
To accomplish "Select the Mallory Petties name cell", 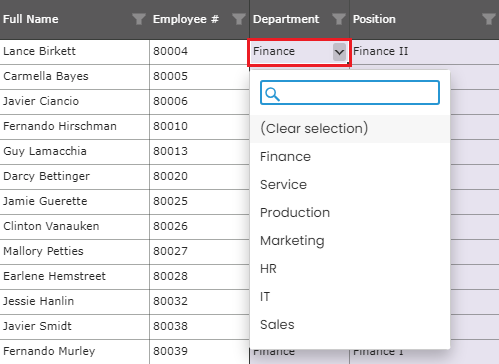I will [75, 252].
